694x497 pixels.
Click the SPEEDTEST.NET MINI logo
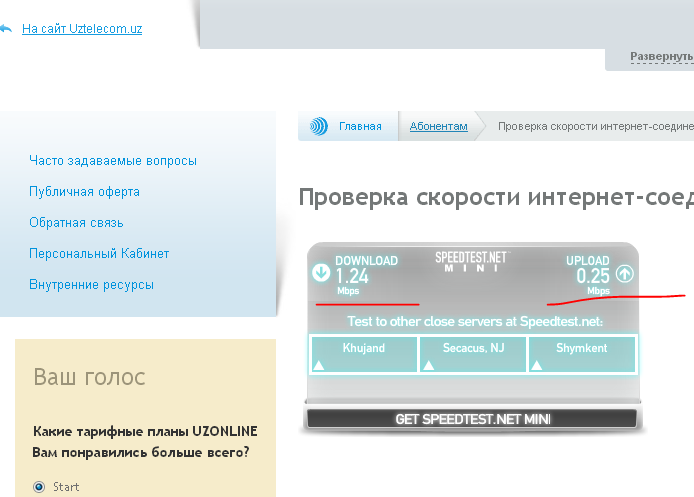click(471, 262)
